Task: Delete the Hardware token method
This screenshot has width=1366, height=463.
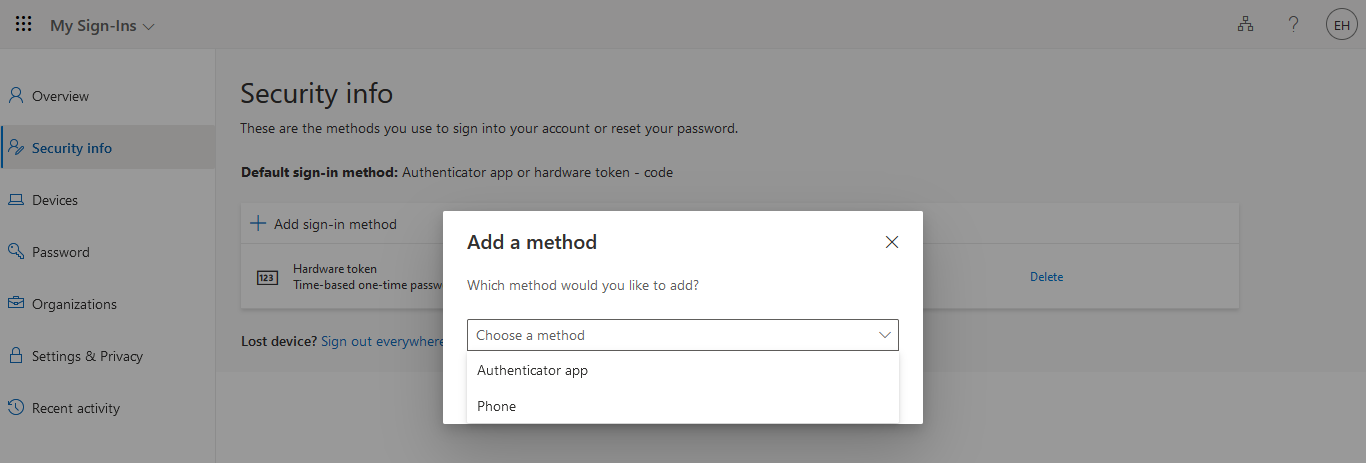Action: (1046, 277)
